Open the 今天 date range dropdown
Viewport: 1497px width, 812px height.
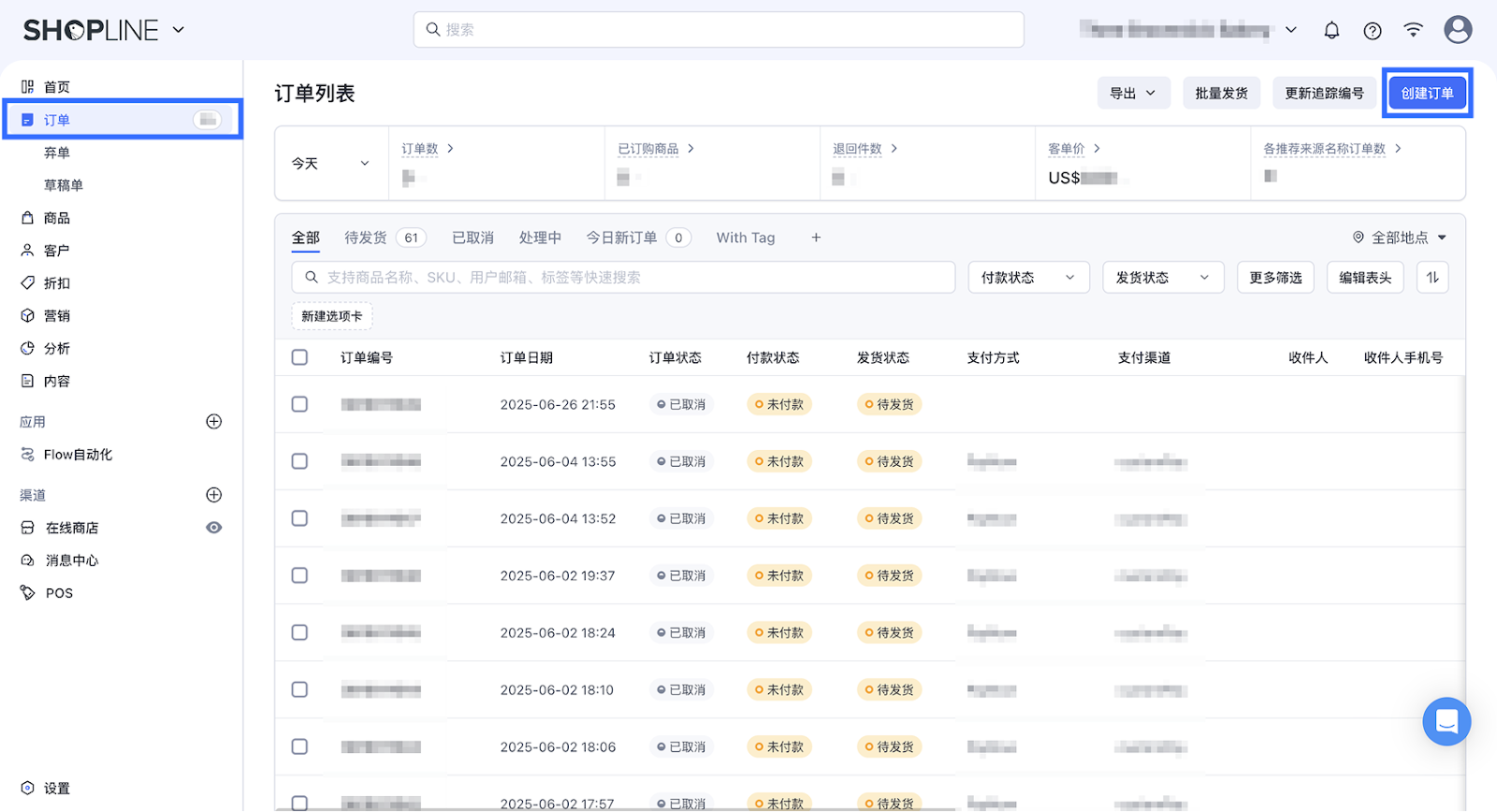click(331, 164)
